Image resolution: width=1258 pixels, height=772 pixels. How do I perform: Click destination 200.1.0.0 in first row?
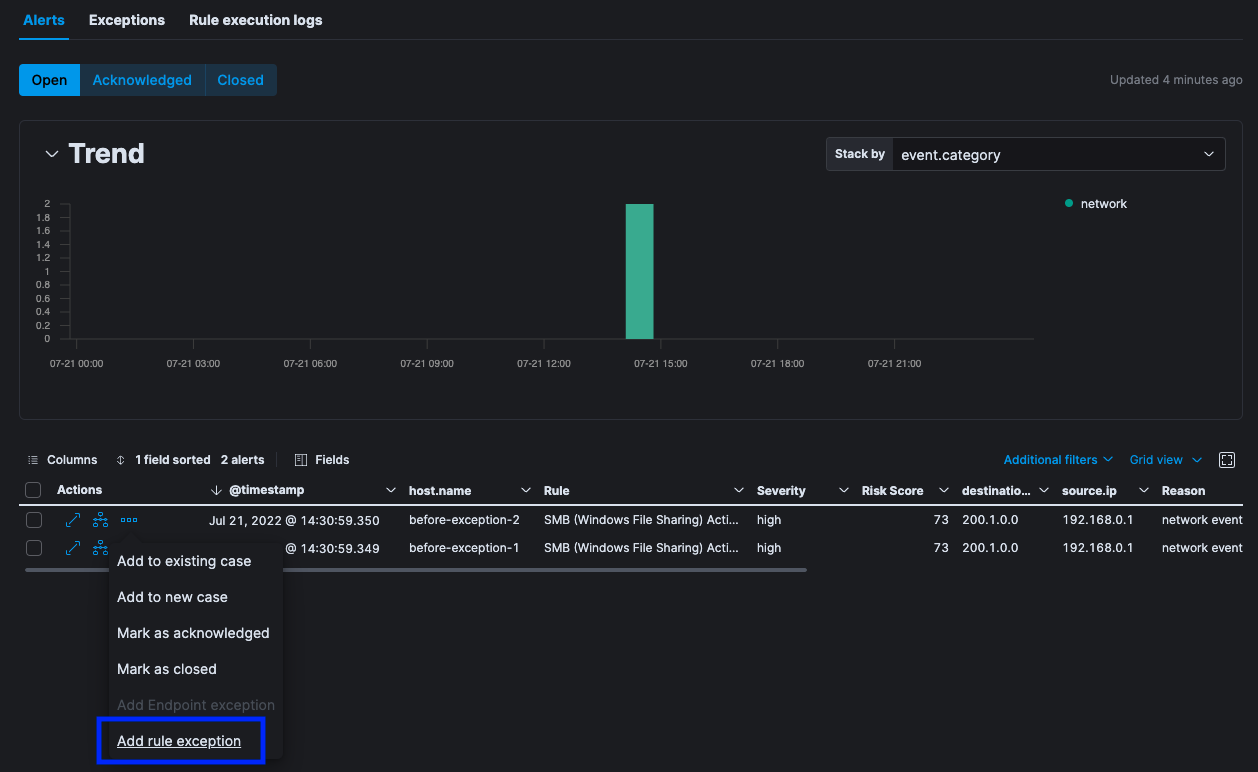click(990, 520)
